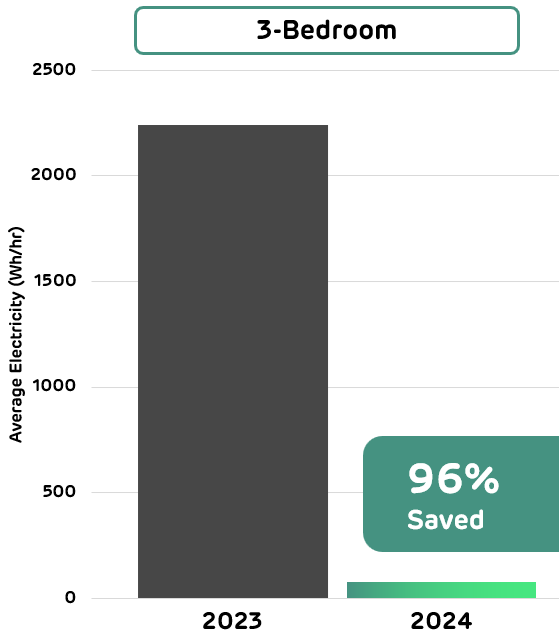Screen dimensions: 559x640
Task: Click the Average Electricity (Wh/hr) axis title
Action: (16, 335)
